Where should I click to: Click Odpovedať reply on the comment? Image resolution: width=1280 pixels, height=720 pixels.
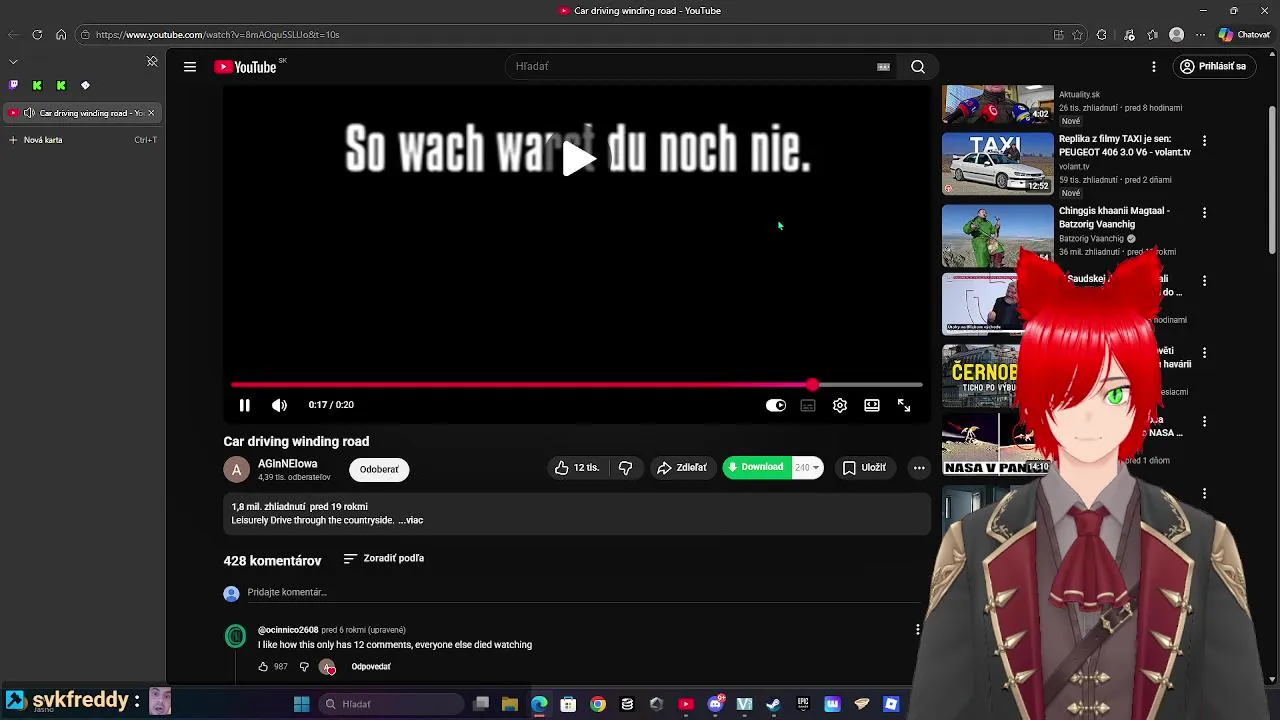point(371,667)
